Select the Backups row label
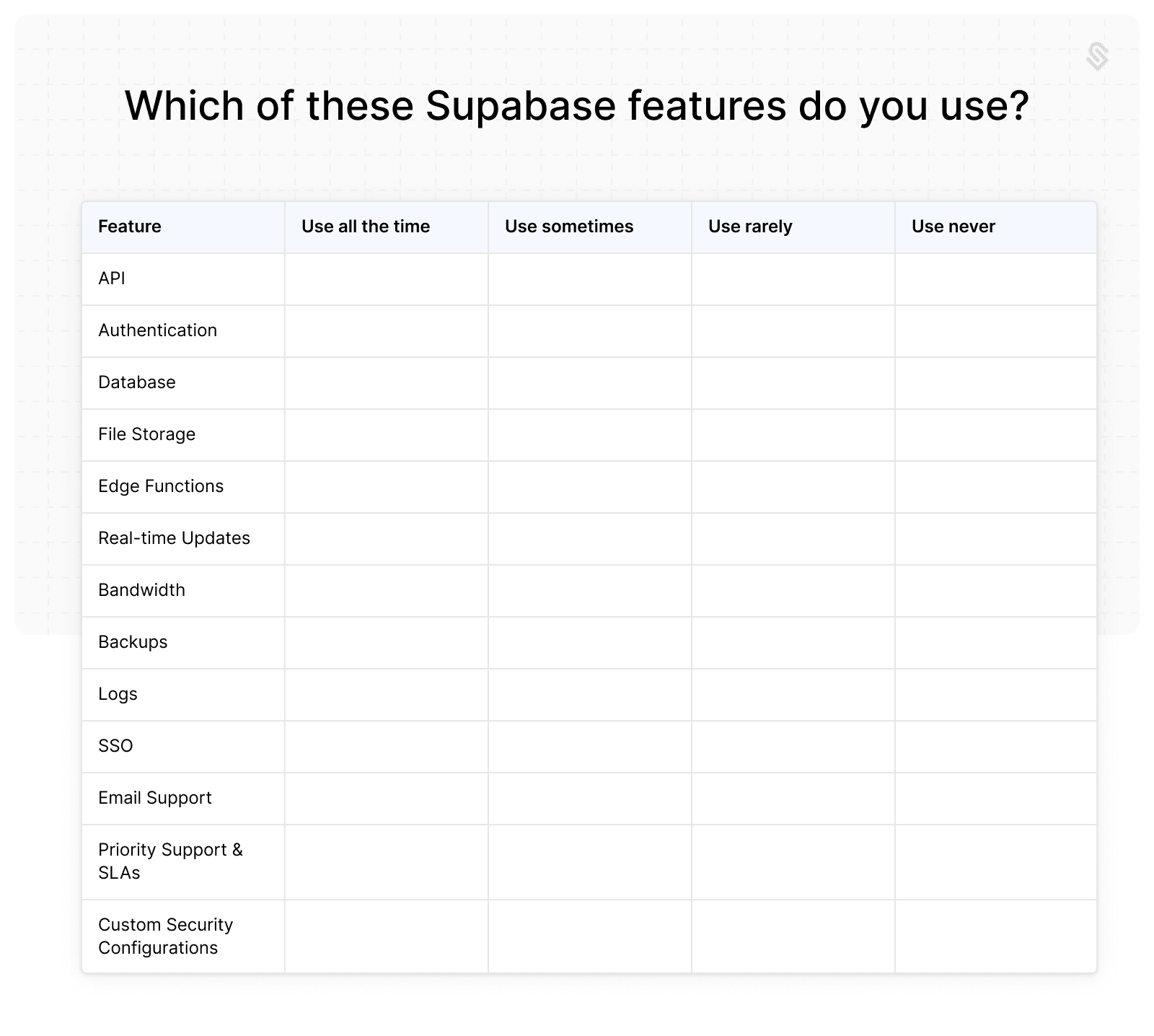1154x1036 pixels. click(133, 642)
